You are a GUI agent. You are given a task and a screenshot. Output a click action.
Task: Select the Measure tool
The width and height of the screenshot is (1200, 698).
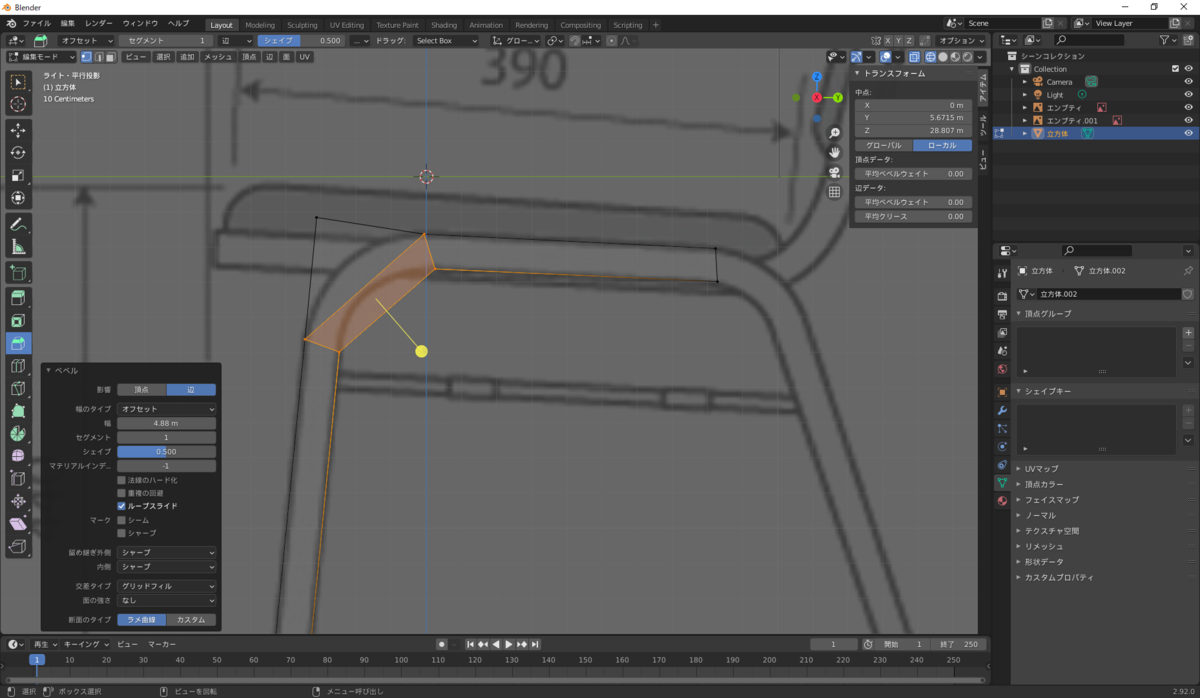pos(18,247)
